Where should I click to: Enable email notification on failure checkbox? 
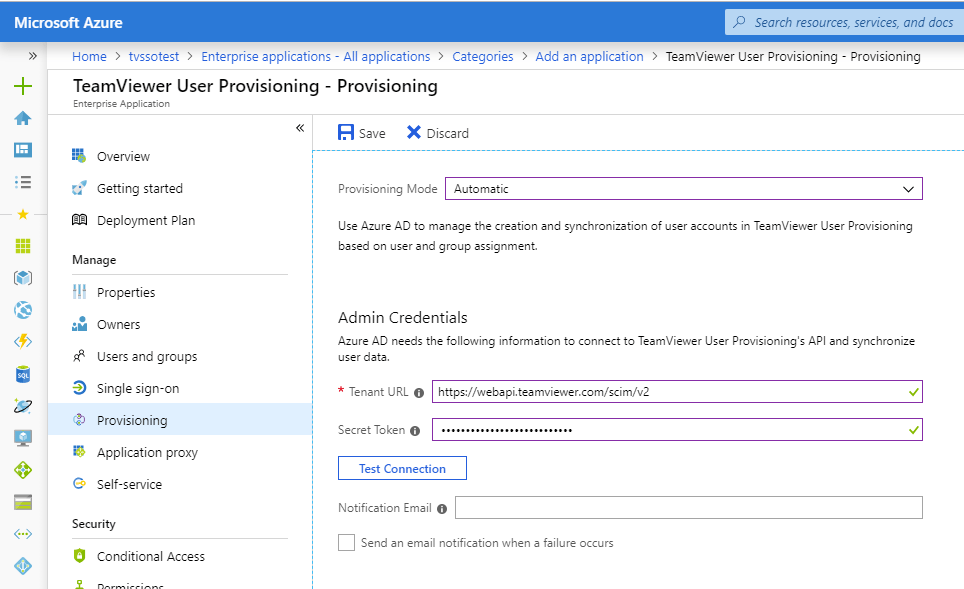[x=347, y=543]
